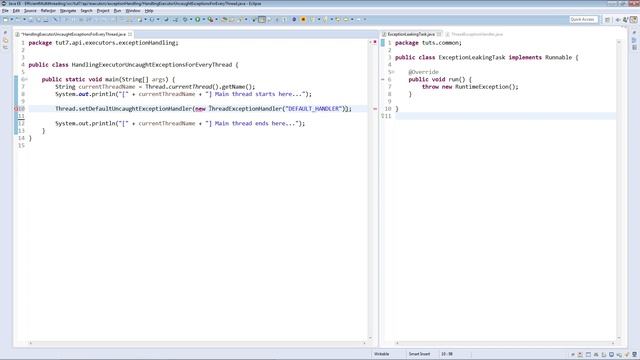The height and width of the screenshot is (360, 640).
Task: Click the error marker on line 10
Action: pyautogui.click(x=17, y=109)
